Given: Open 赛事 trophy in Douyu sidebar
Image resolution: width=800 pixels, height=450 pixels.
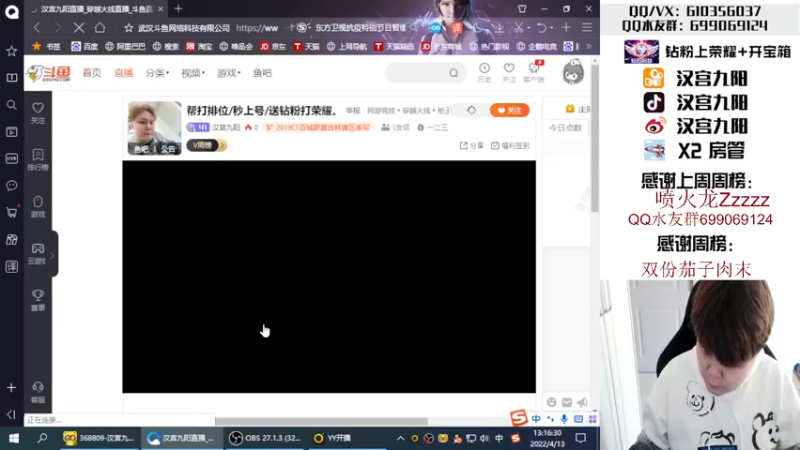Looking at the screenshot, I should [38, 300].
